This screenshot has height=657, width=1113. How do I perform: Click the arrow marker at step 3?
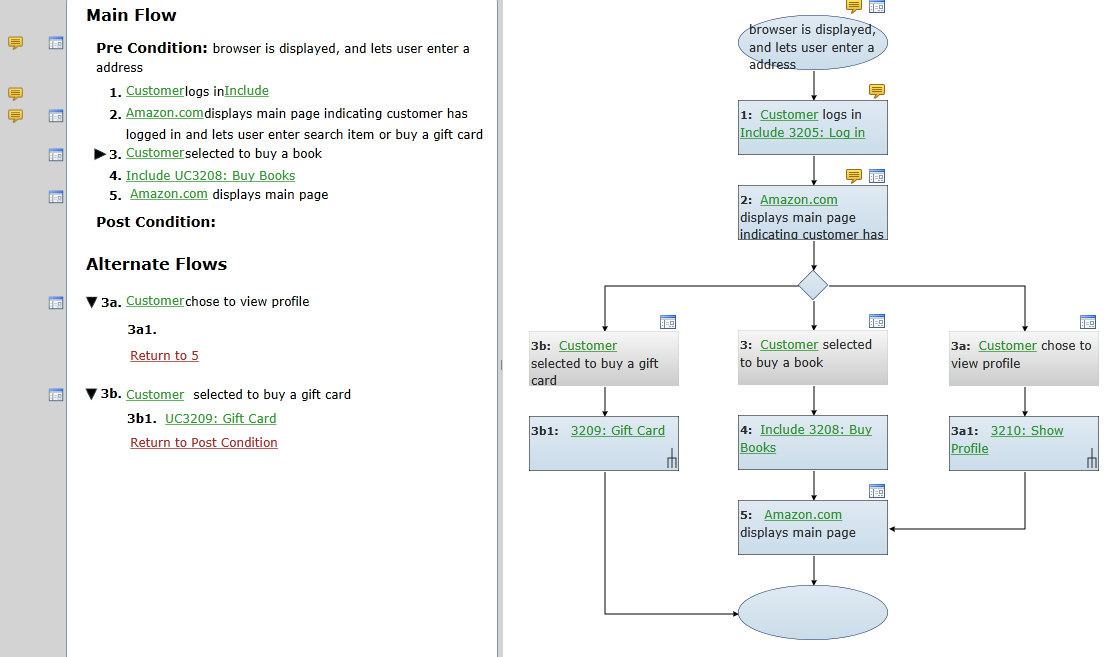tap(99, 154)
